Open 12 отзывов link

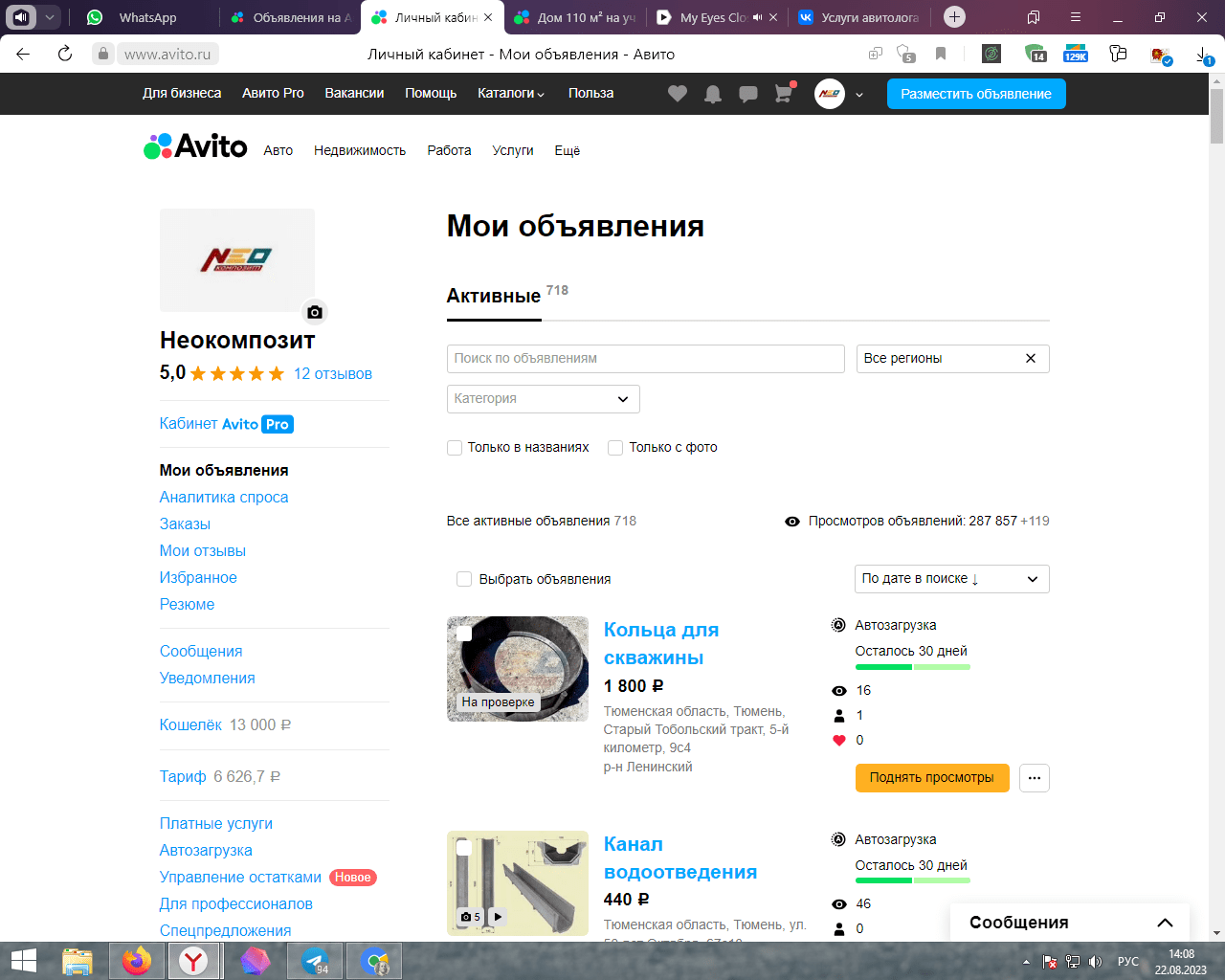[x=333, y=374]
